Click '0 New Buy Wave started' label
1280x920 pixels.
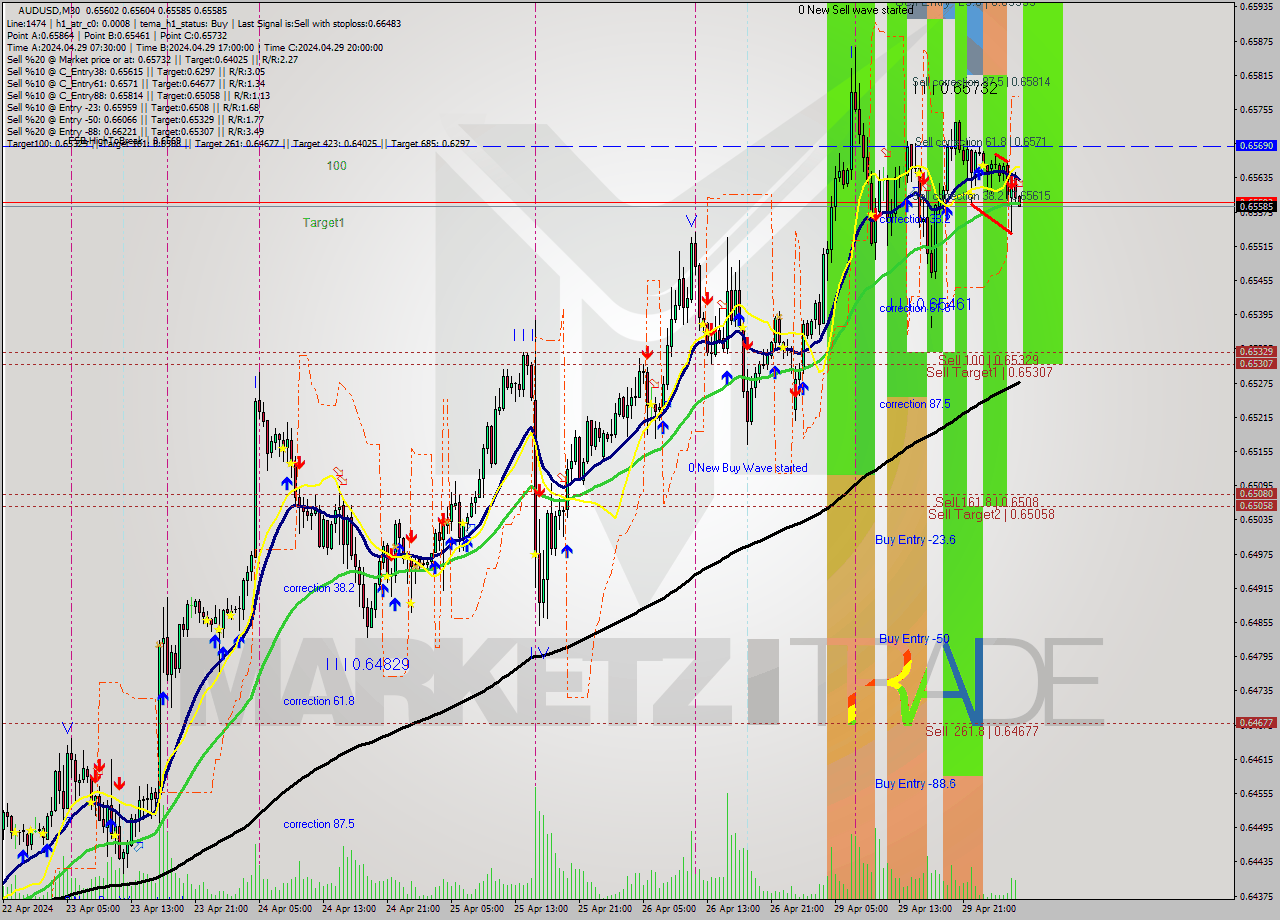[x=748, y=468]
